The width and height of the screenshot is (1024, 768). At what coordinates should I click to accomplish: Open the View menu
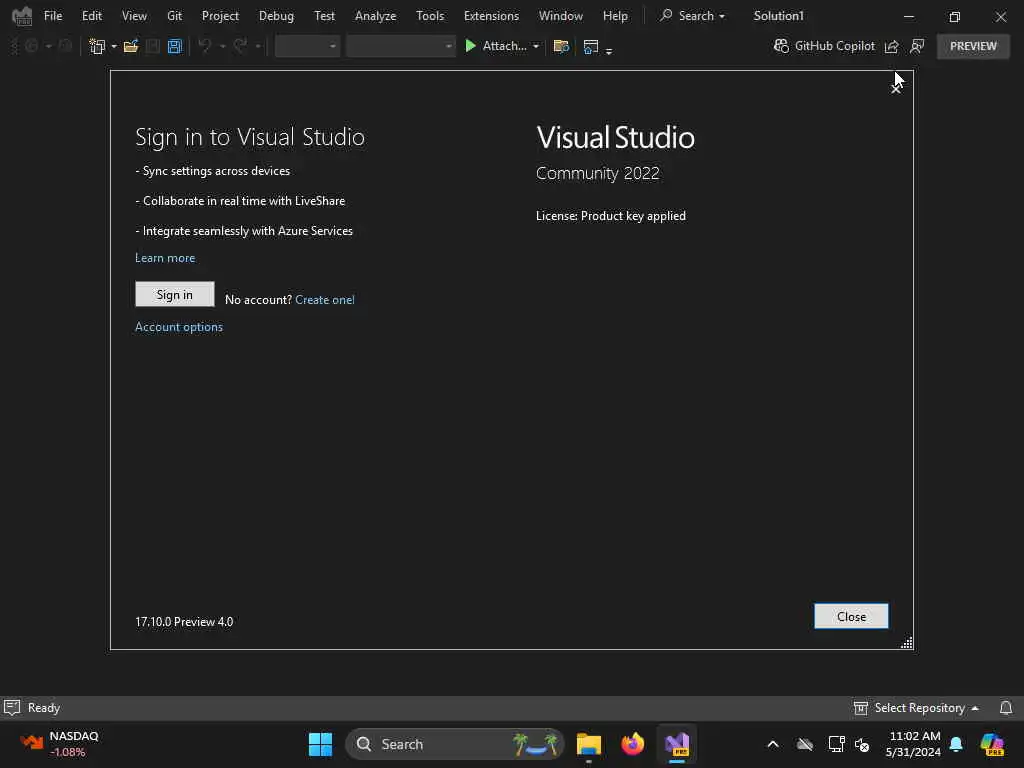point(134,16)
